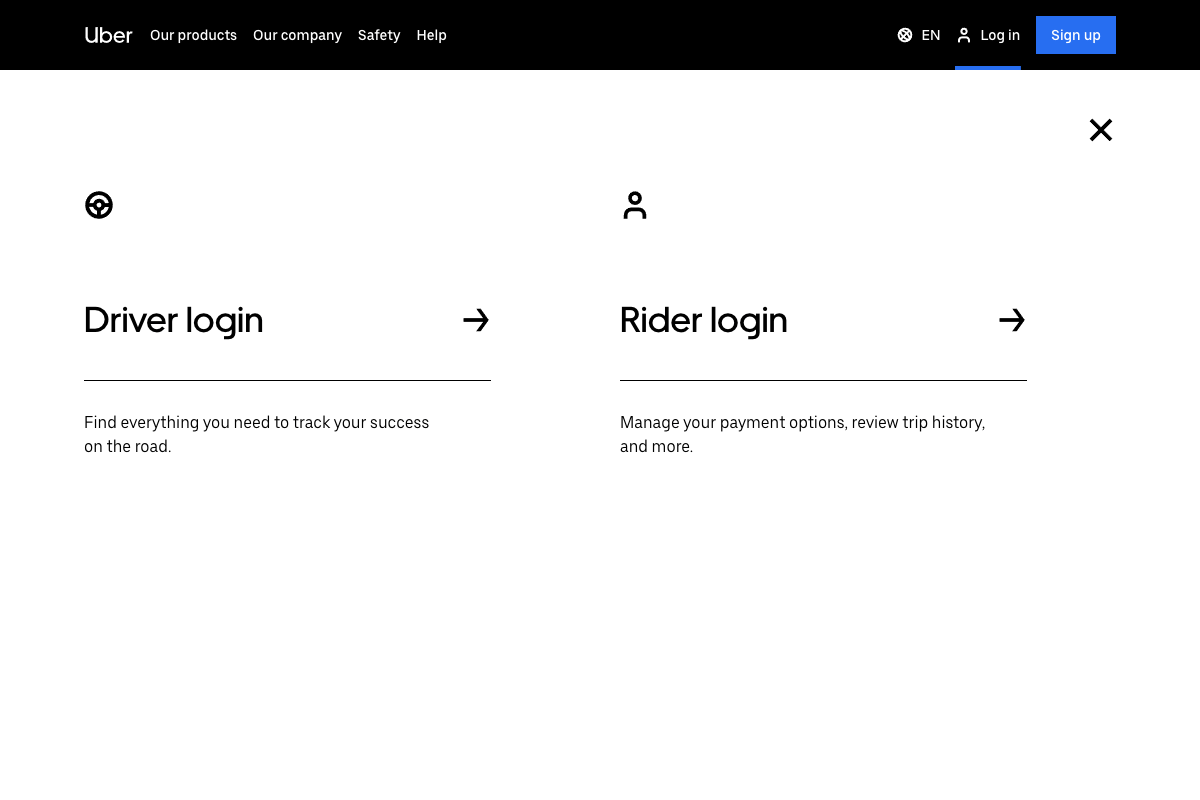This screenshot has width=1200, height=800.
Task: Open the Our products menu
Action: point(193,35)
